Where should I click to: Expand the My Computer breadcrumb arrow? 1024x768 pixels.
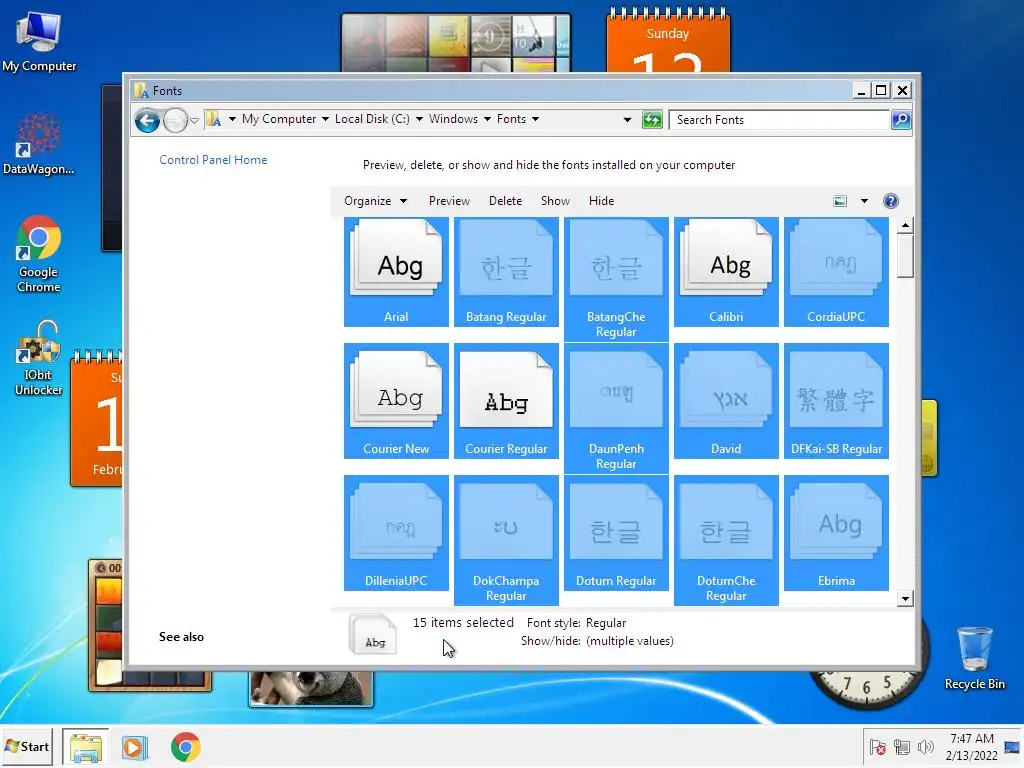325,120
